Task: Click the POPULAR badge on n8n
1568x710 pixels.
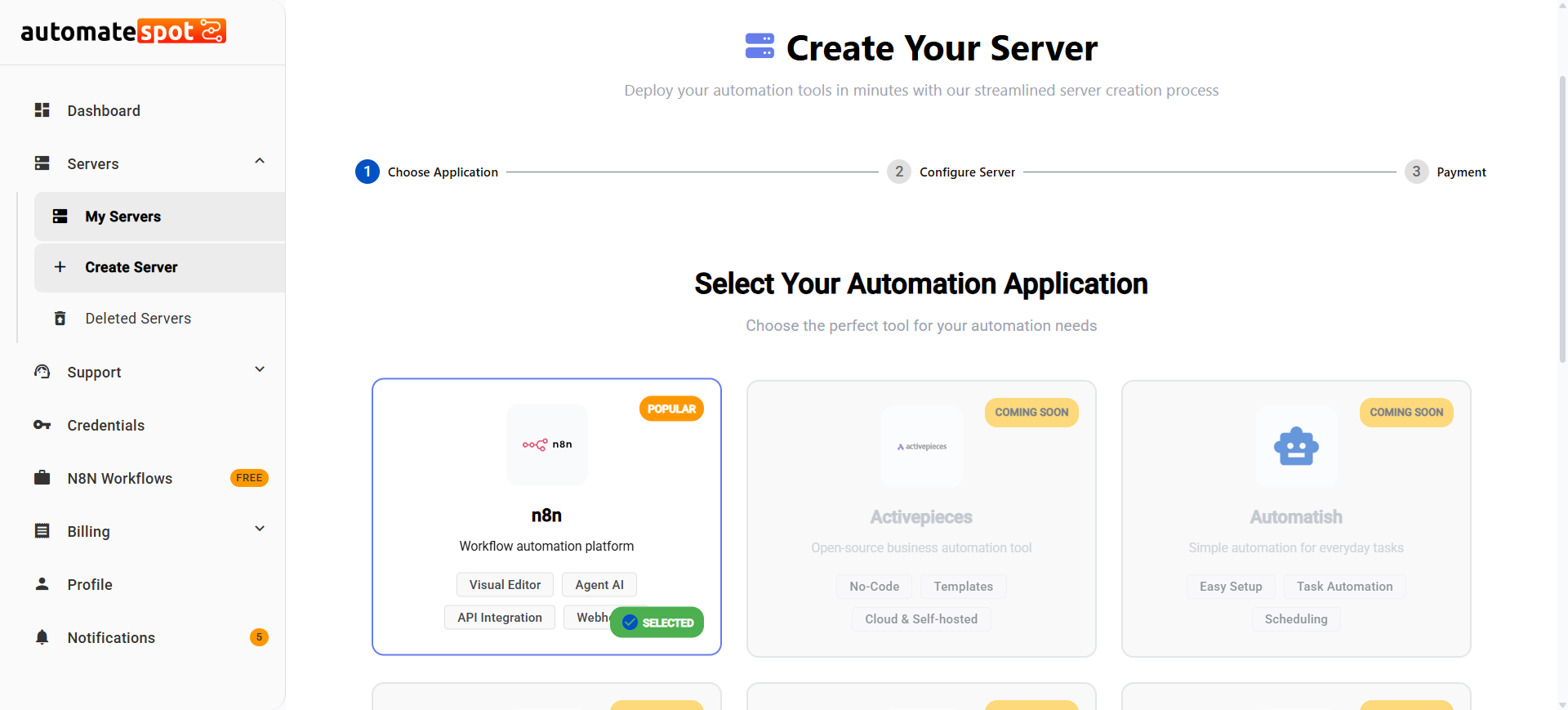Action: 671,409
